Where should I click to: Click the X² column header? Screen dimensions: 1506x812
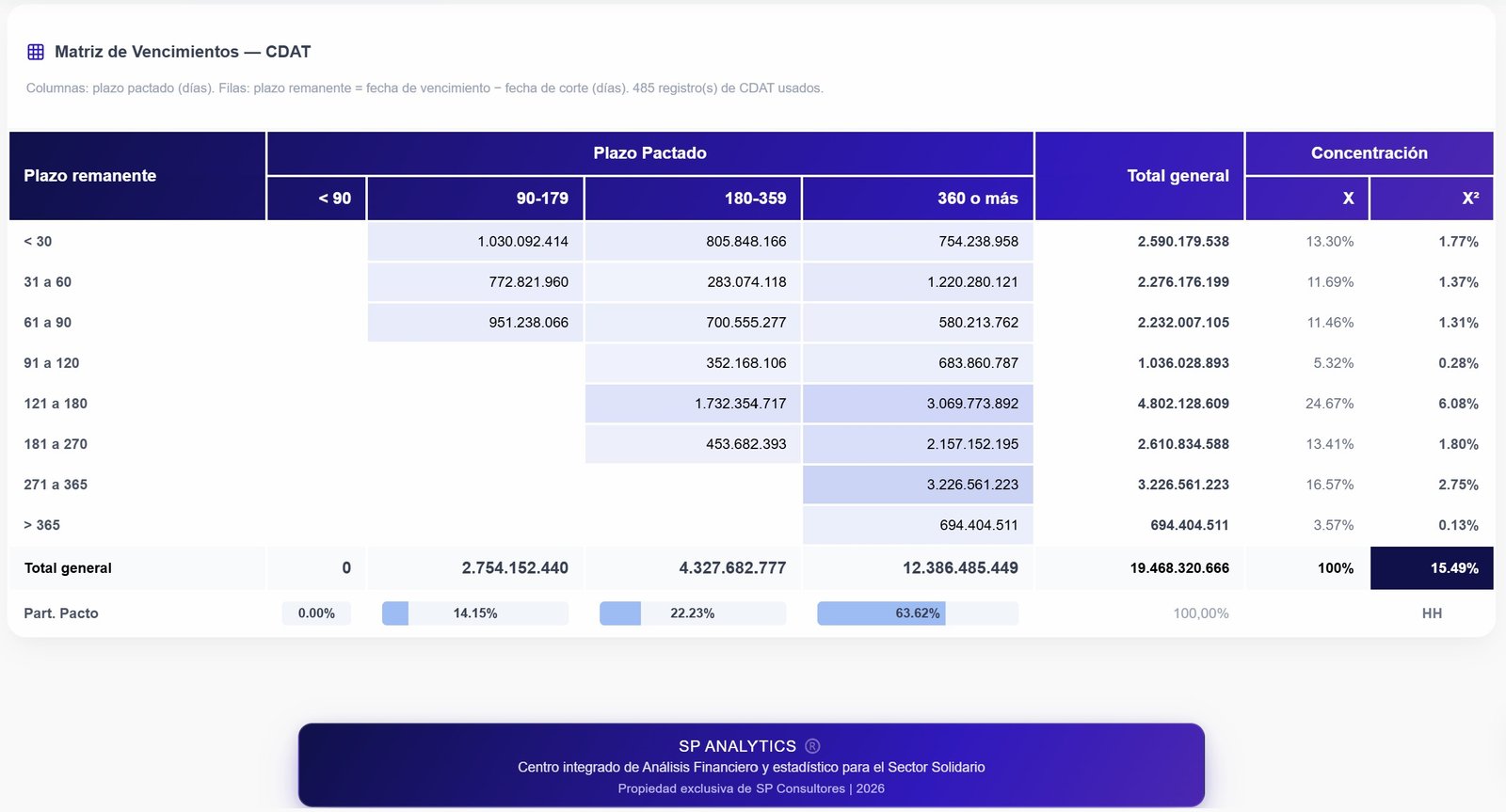[x=1432, y=199]
